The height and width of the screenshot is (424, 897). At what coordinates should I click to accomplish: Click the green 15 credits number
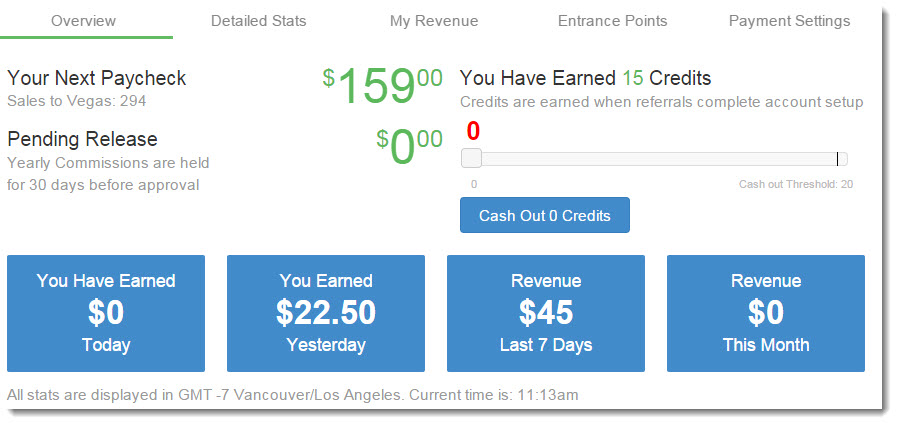(x=633, y=78)
